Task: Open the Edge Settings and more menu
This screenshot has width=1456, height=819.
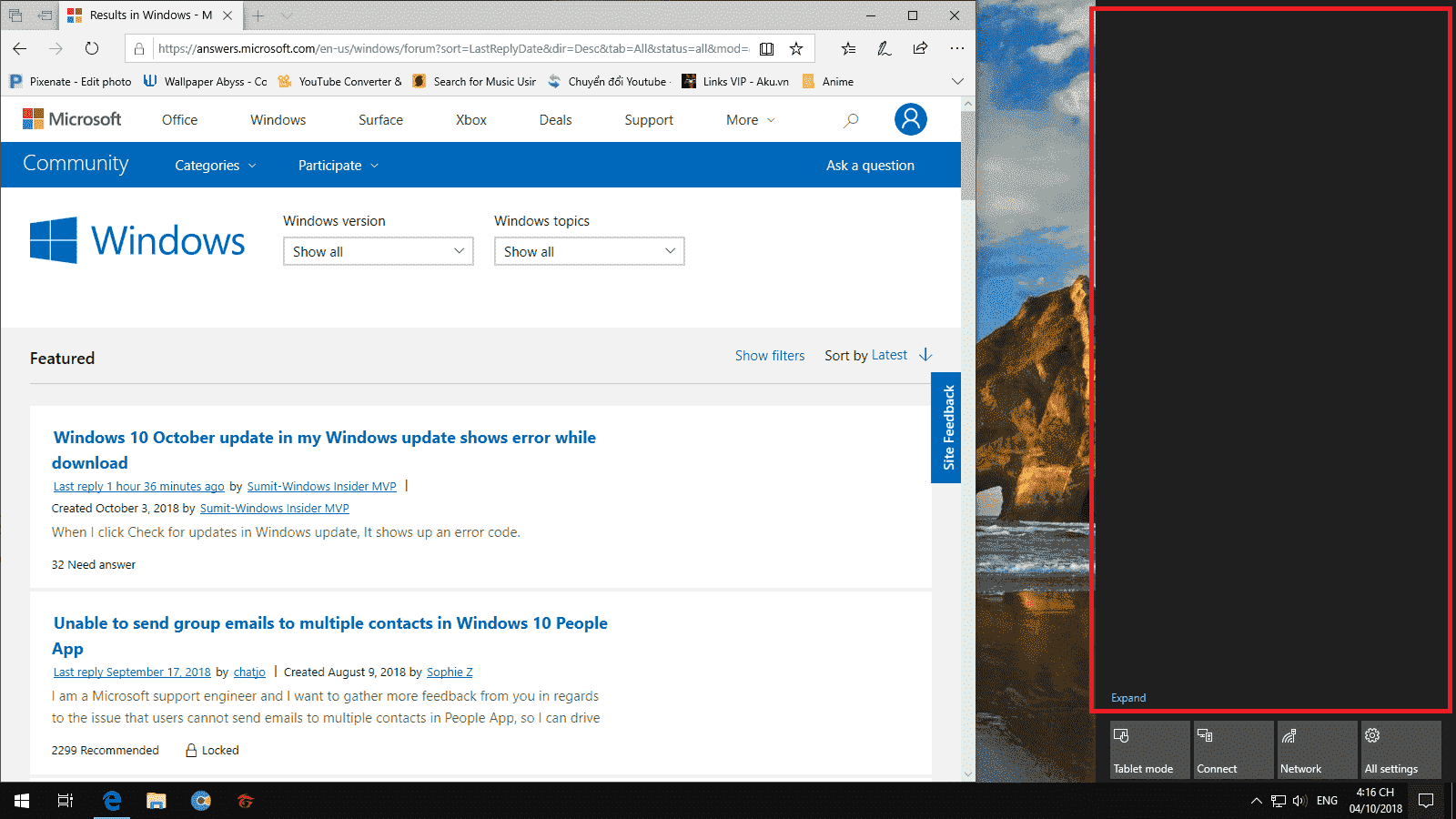Action: pos(956,48)
